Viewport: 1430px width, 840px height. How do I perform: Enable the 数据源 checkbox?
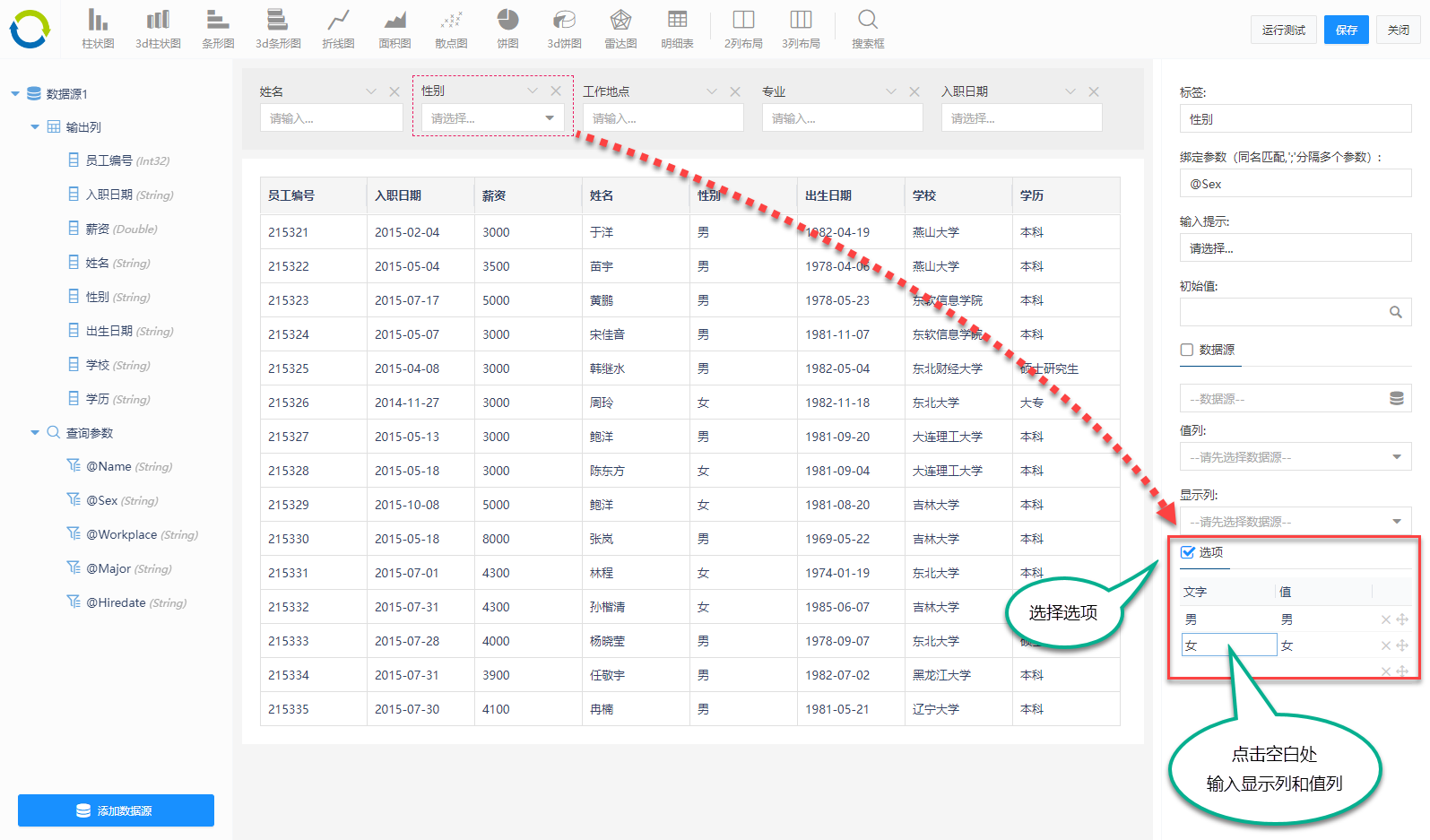pos(1187,350)
